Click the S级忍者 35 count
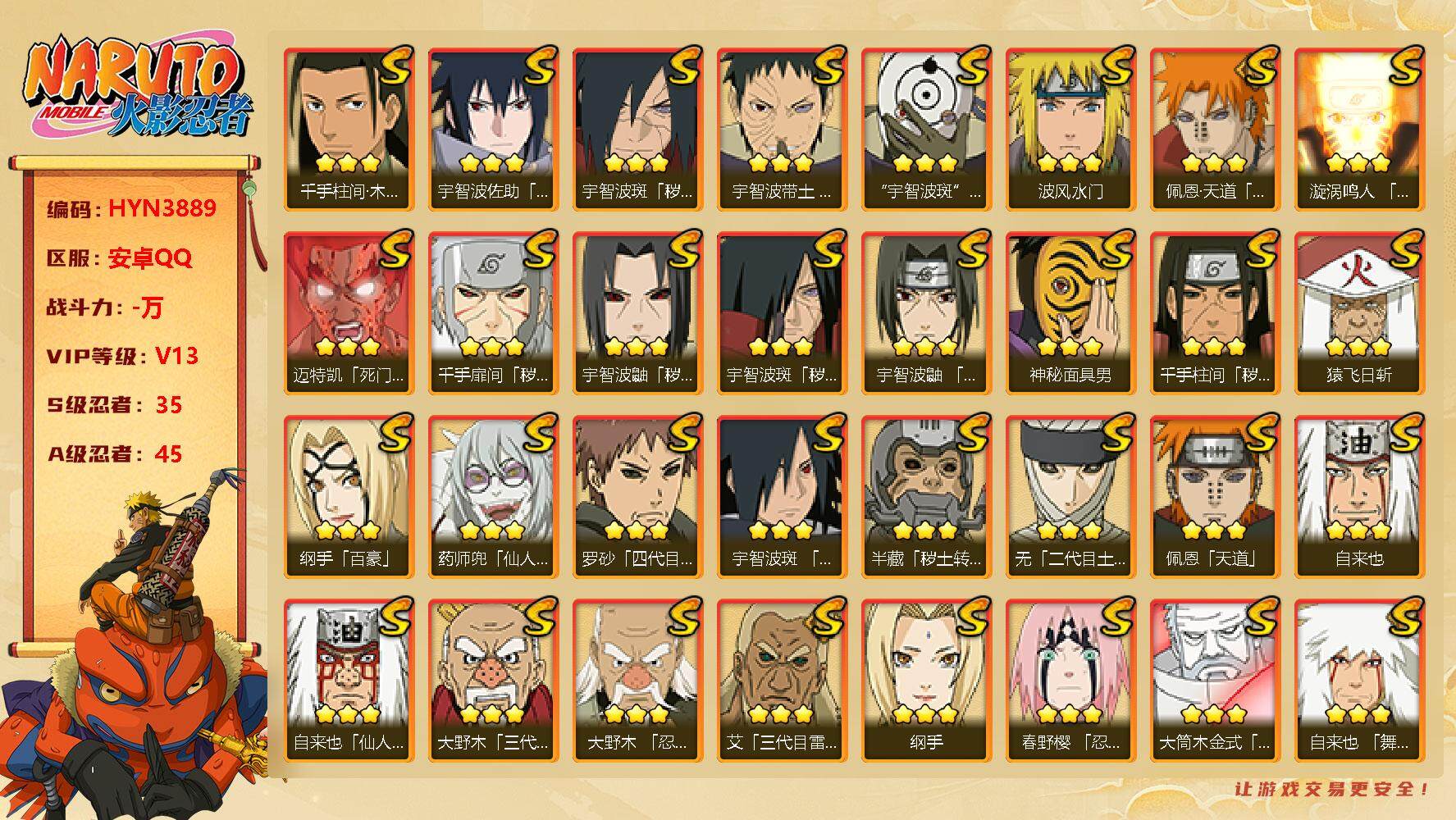Image resolution: width=1456 pixels, height=820 pixels. point(115,405)
